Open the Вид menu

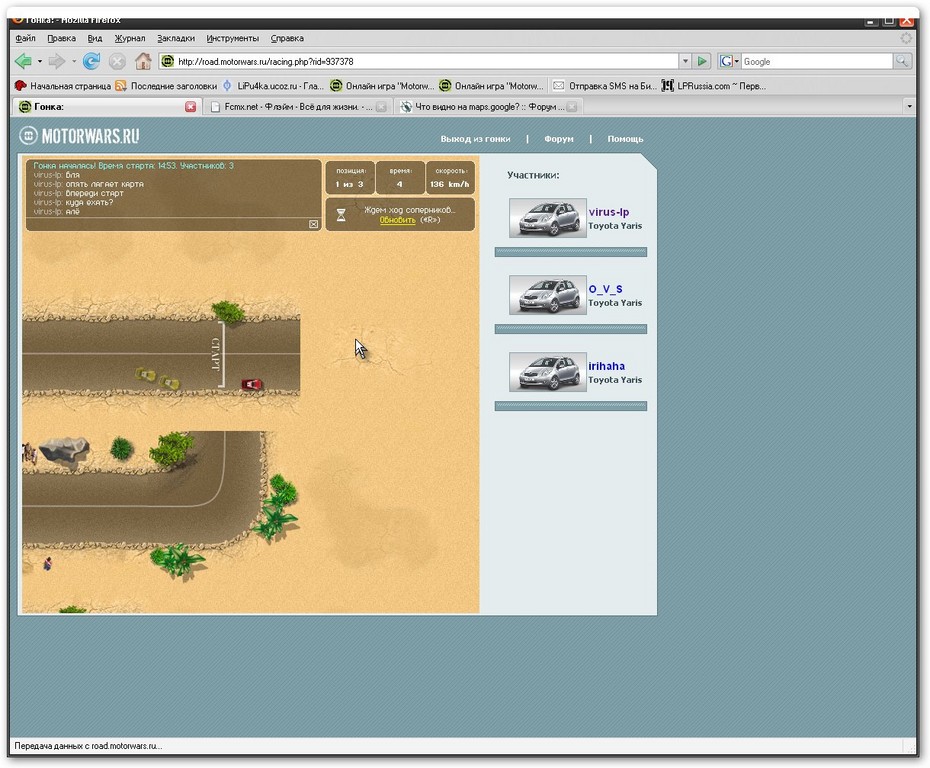pyautogui.click(x=95, y=38)
